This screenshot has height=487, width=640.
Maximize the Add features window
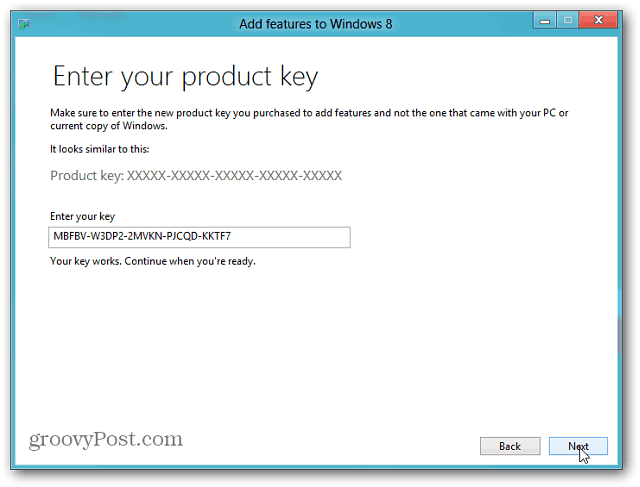point(567,20)
